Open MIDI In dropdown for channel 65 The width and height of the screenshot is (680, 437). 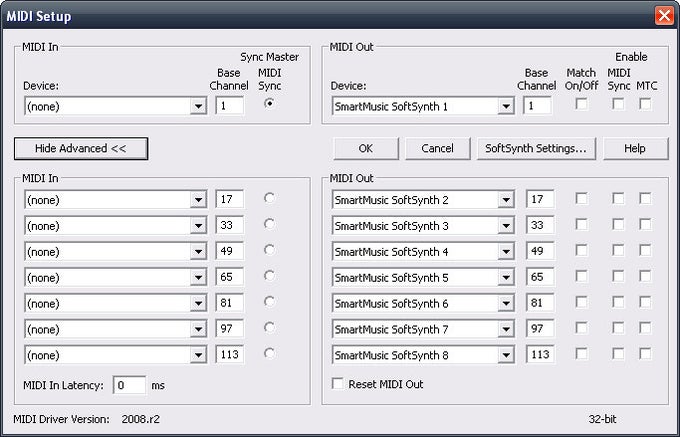click(115, 277)
